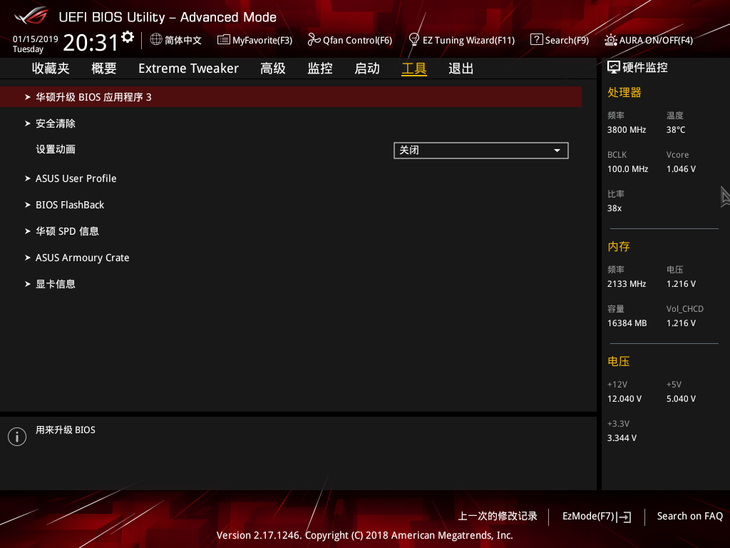Click the ROG logo icon
Viewport: 730px width, 548px height.
pyautogui.click(x=31, y=15)
